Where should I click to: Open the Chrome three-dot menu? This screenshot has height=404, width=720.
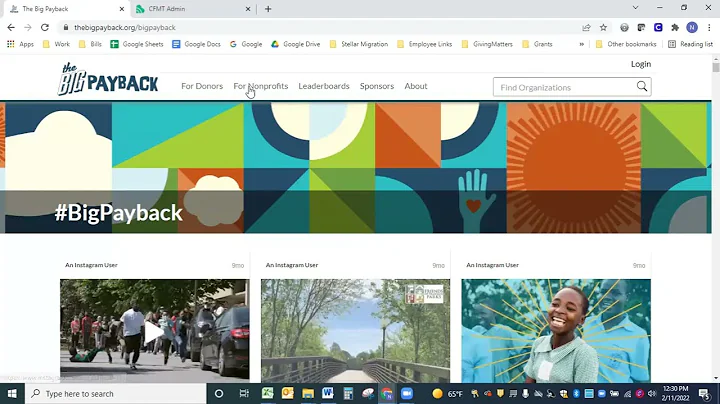[x=709, y=28]
